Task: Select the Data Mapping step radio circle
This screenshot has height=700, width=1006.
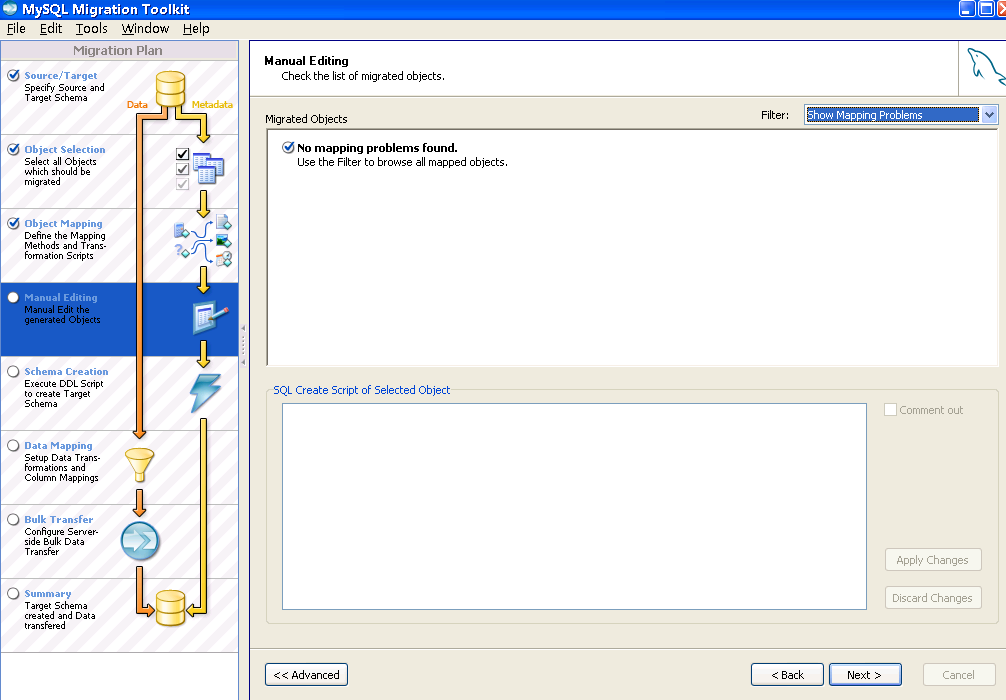Action: click(13, 445)
